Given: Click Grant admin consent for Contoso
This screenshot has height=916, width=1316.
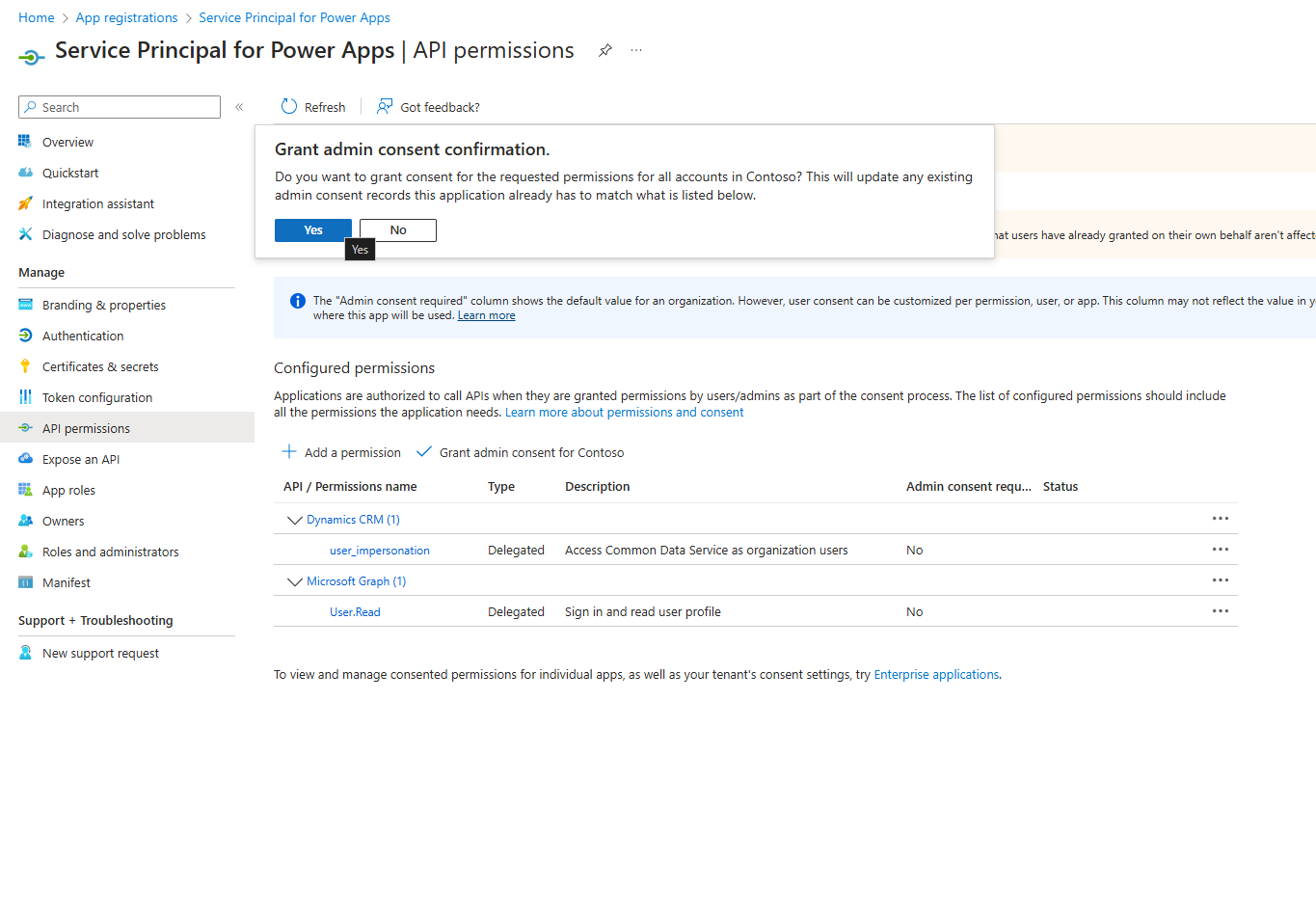Looking at the screenshot, I should coord(520,452).
